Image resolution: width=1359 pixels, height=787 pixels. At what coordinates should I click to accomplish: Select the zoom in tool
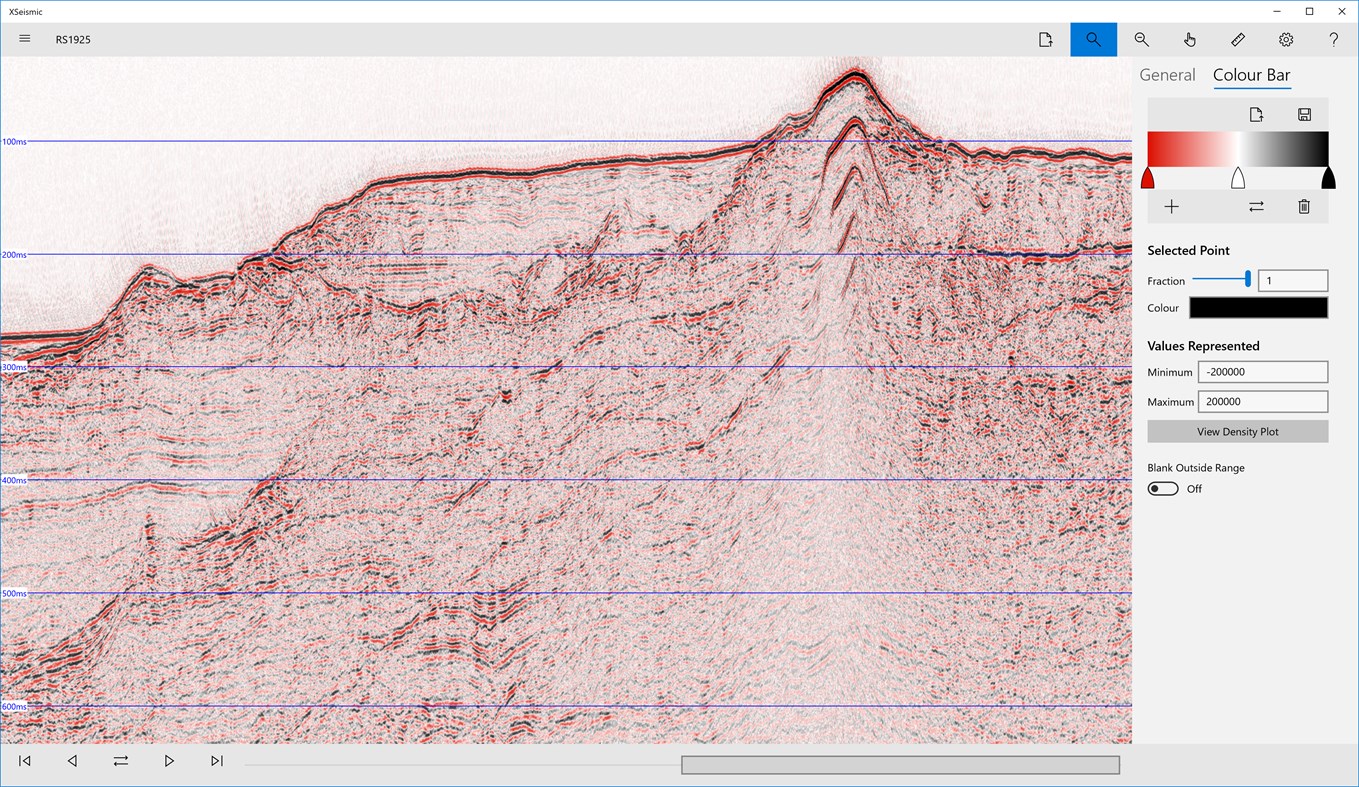coord(1093,39)
